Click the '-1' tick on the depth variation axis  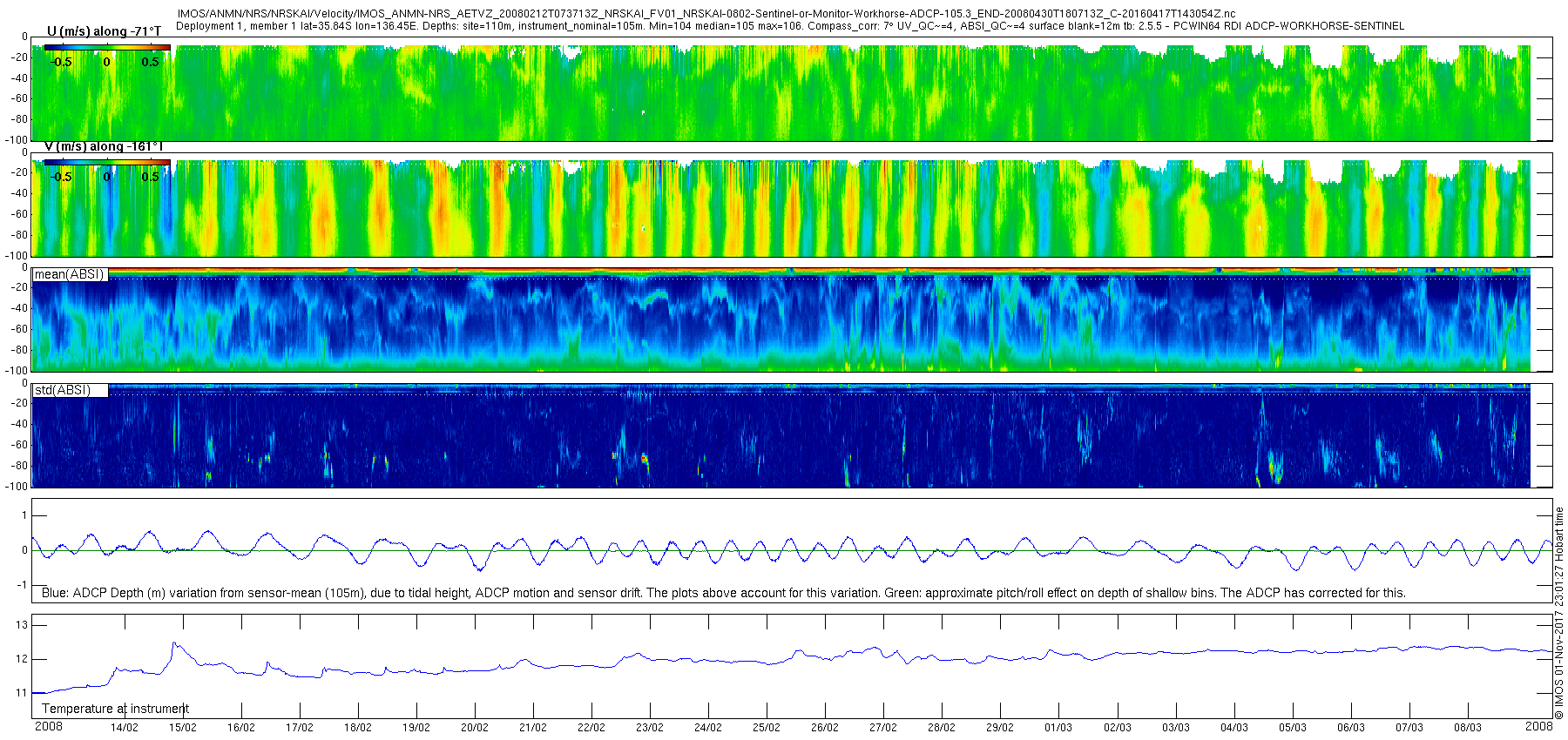pyautogui.click(x=21, y=585)
